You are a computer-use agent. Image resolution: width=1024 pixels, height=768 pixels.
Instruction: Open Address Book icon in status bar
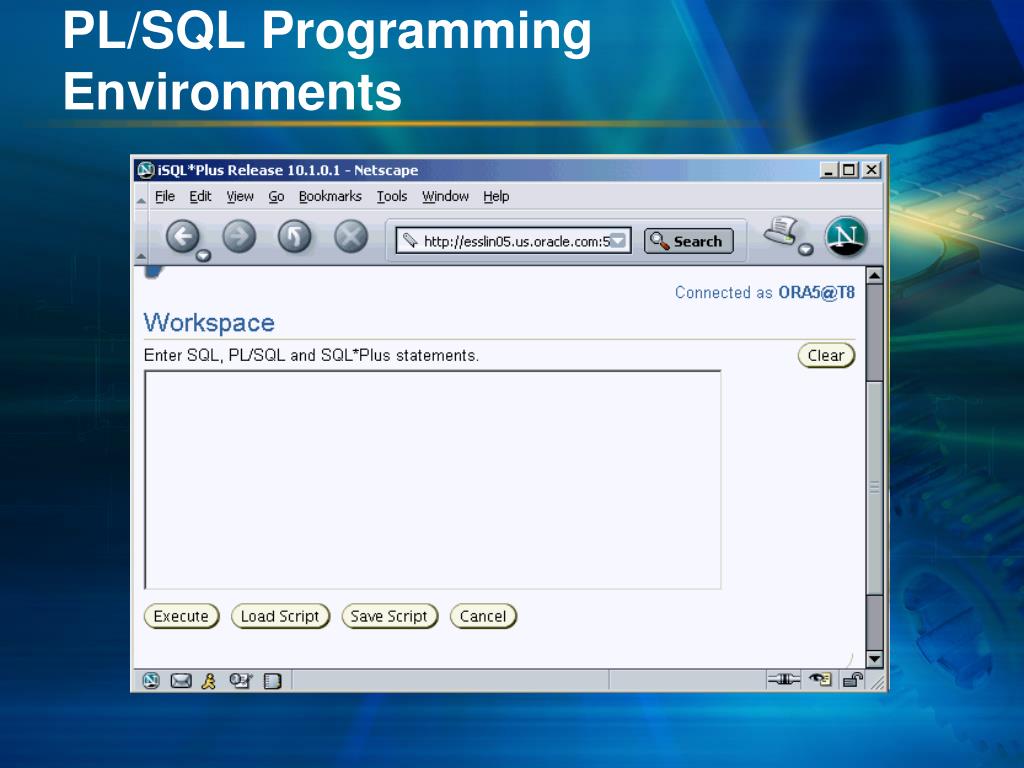(x=272, y=681)
